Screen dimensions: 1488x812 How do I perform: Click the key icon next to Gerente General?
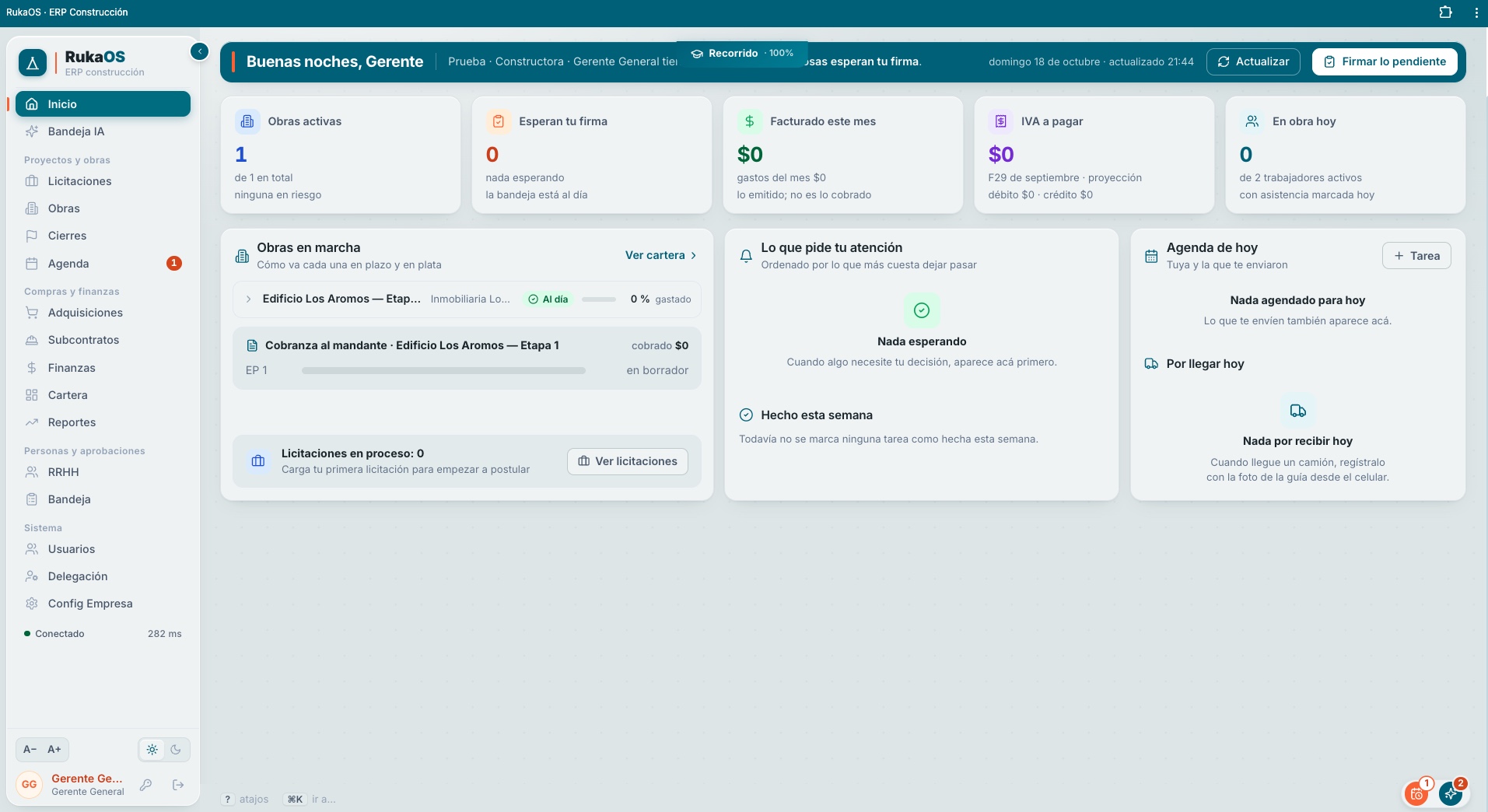(x=145, y=785)
